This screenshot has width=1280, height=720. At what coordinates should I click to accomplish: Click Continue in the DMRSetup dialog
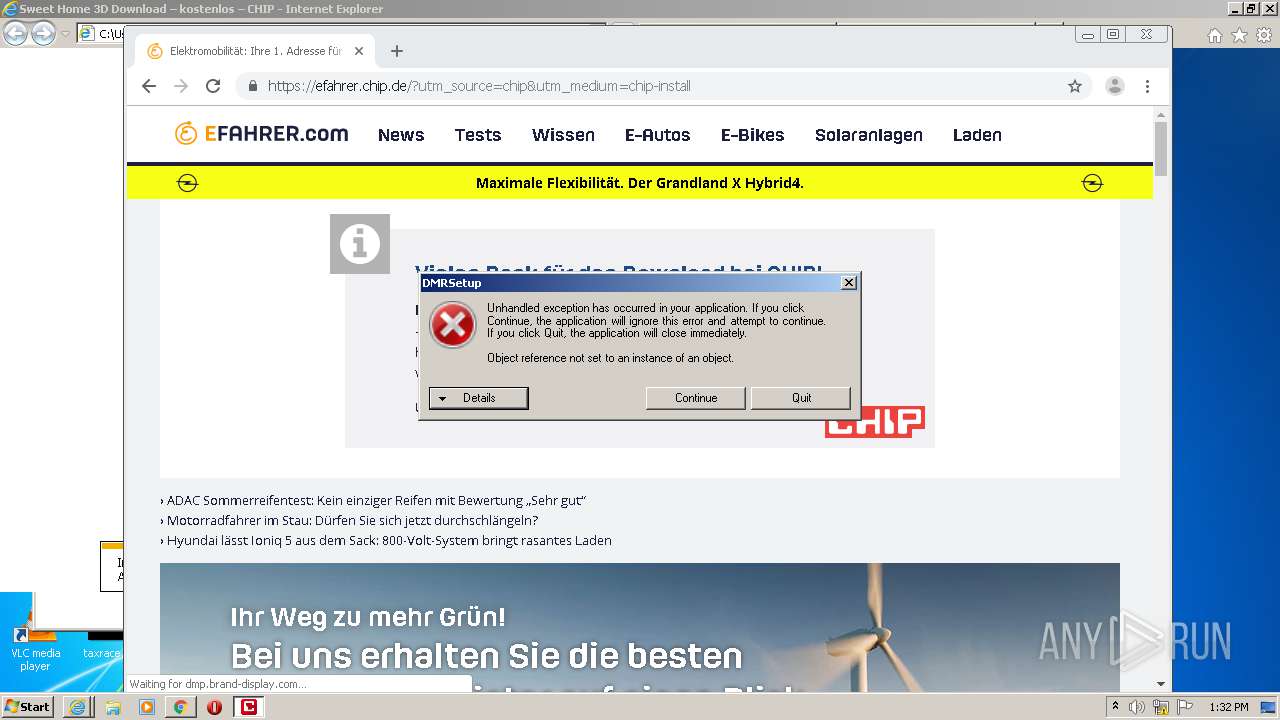tap(696, 398)
